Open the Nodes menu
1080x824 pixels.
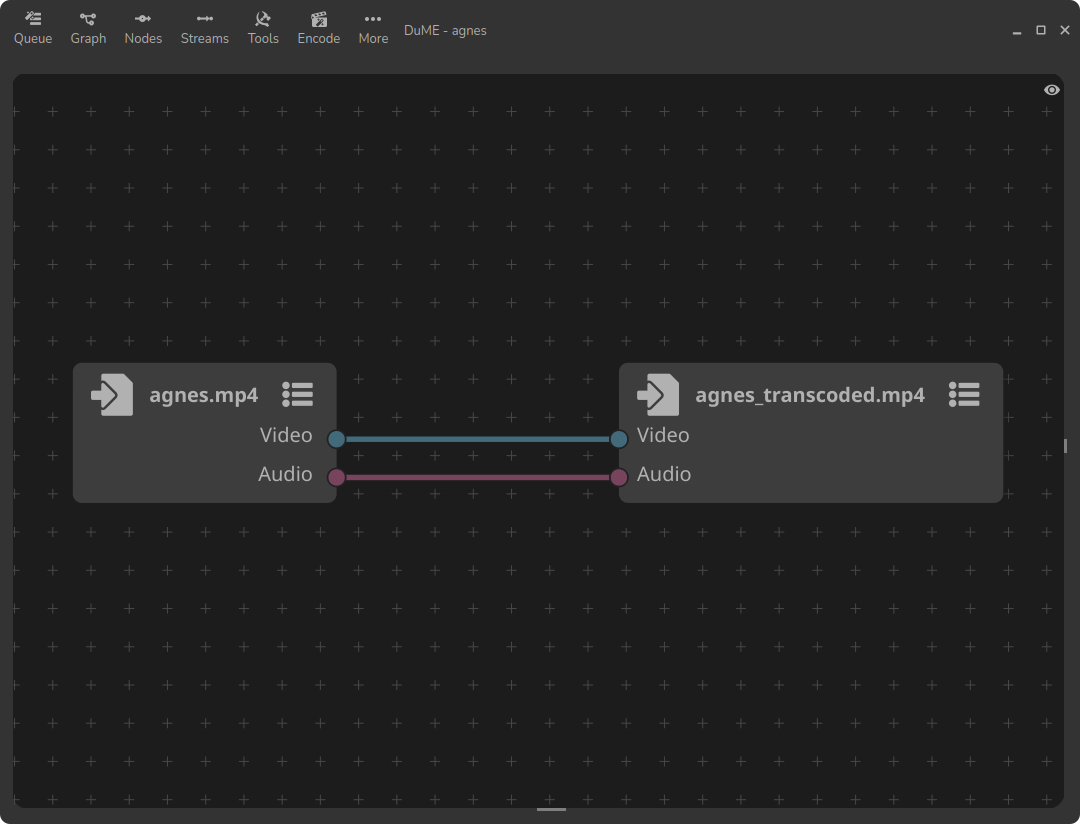(143, 28)
